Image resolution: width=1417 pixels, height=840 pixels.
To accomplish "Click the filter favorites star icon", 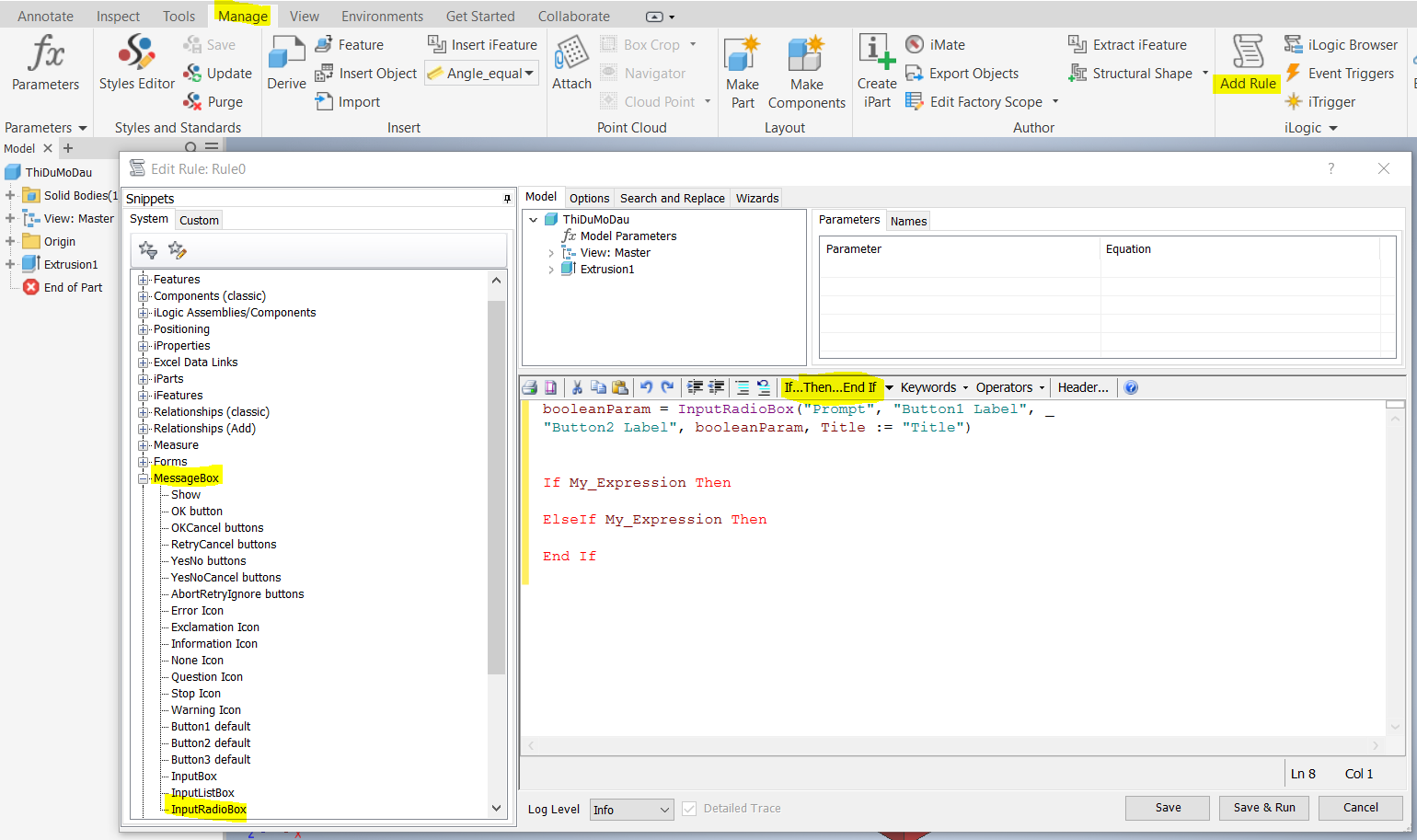I will coord(147,250).
